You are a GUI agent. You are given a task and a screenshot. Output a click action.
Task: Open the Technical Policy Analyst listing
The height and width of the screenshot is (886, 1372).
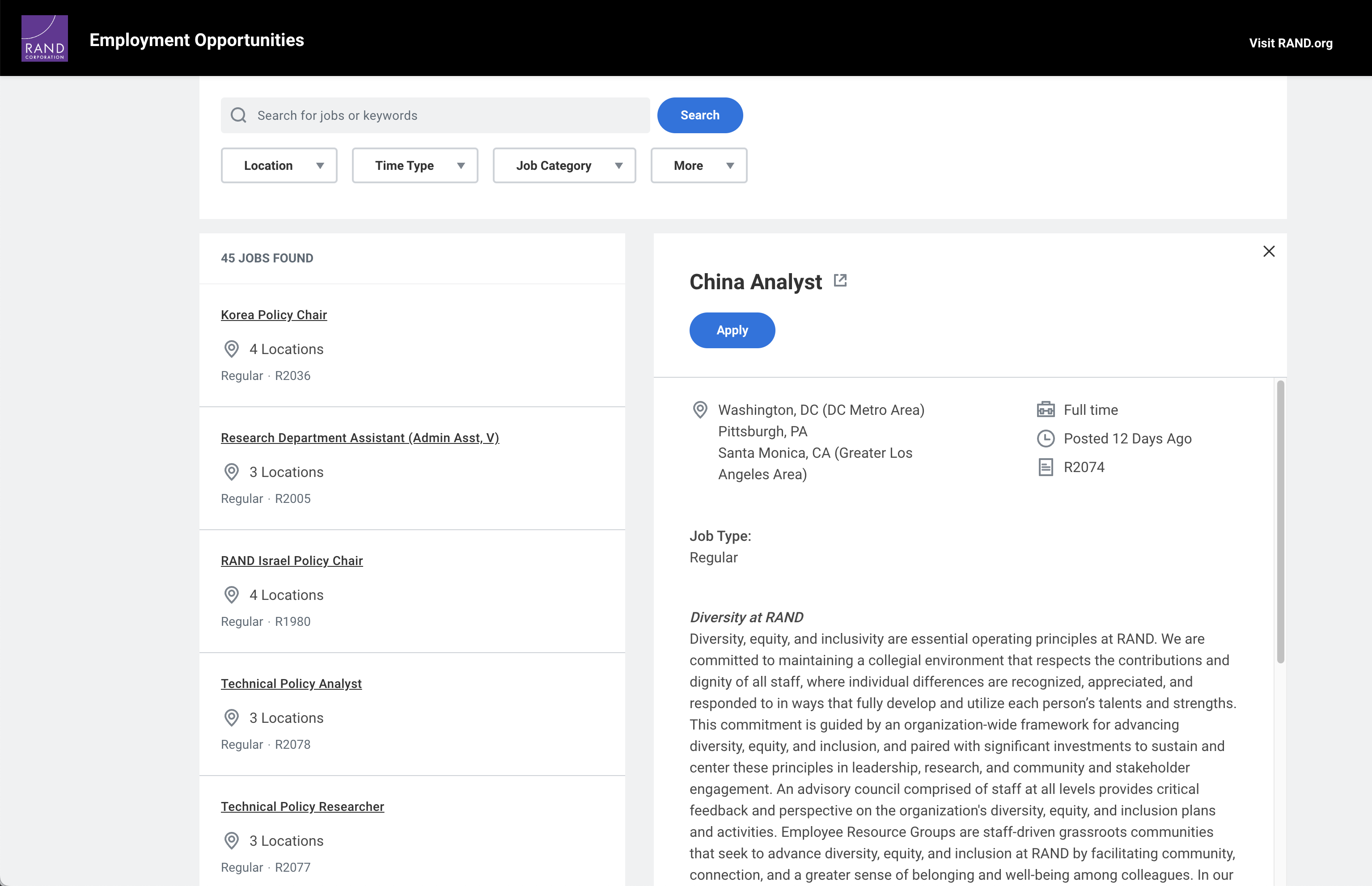tap(291, 683)
